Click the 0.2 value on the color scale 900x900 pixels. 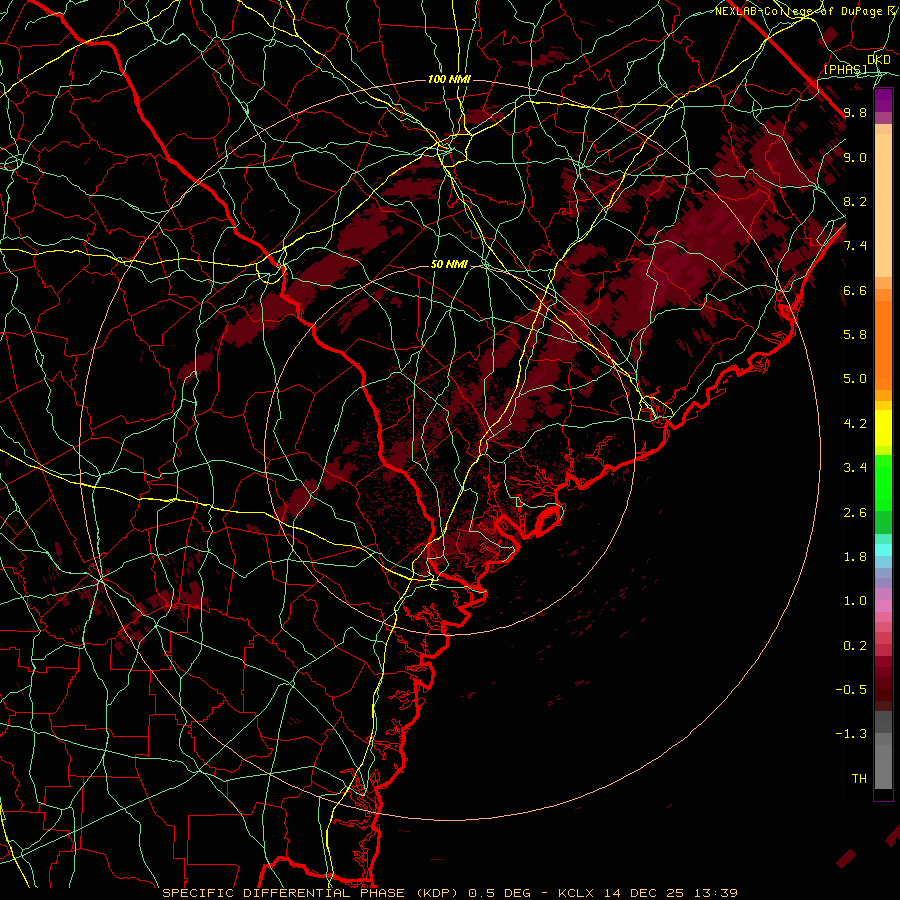pos(855,646)
